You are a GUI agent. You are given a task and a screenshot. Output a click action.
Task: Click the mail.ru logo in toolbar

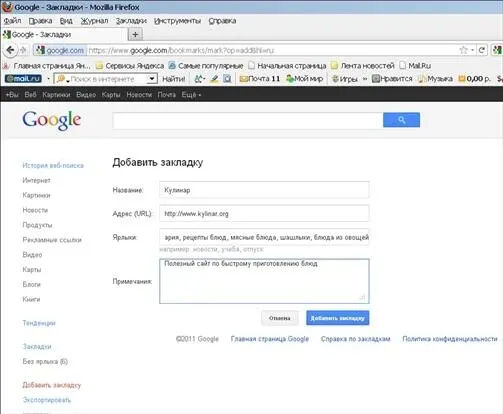tap(23, 79)
